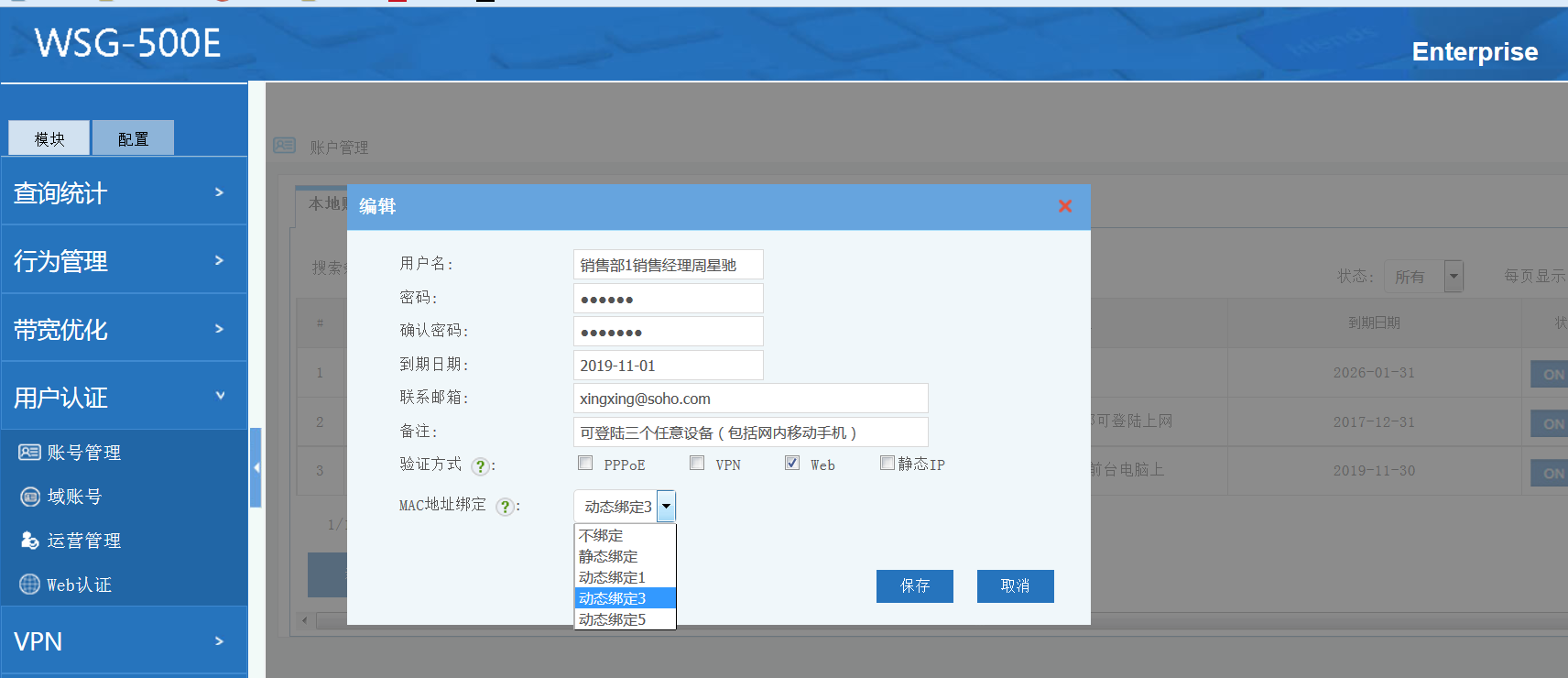Choose 不绑定 option in MAC binding list
The width and height of the screenshot is (1568, 678).
[x=601, y=535]
